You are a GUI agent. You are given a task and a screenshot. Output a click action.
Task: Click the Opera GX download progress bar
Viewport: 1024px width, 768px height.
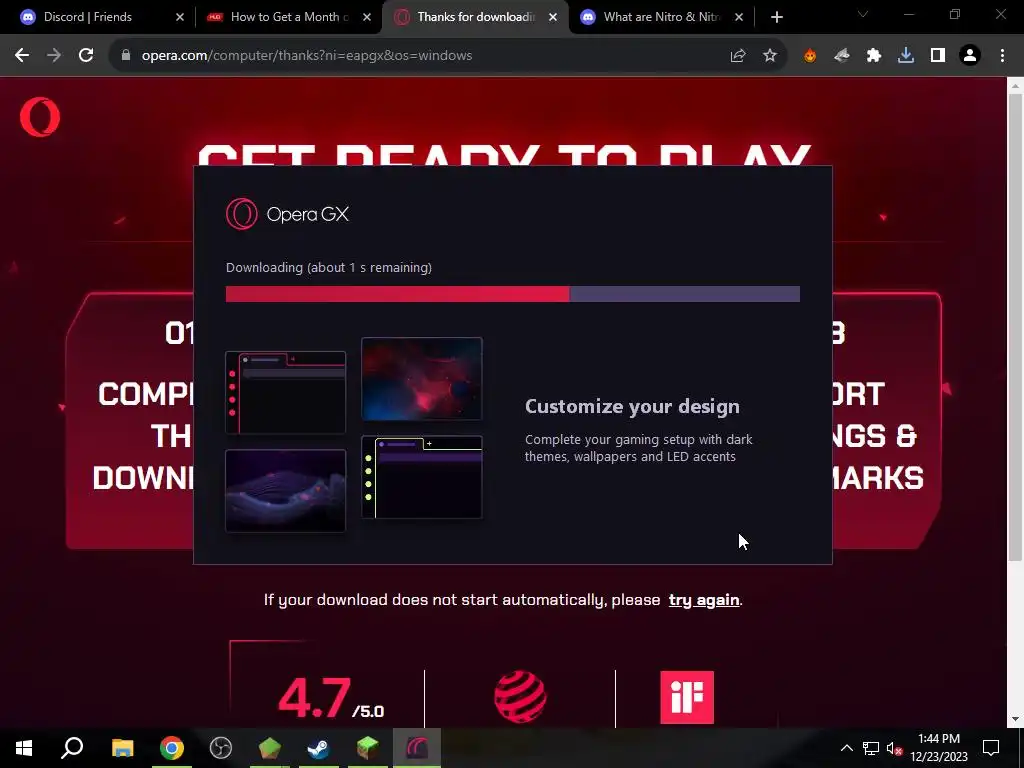pyautogui.click(x=513, y=294)
